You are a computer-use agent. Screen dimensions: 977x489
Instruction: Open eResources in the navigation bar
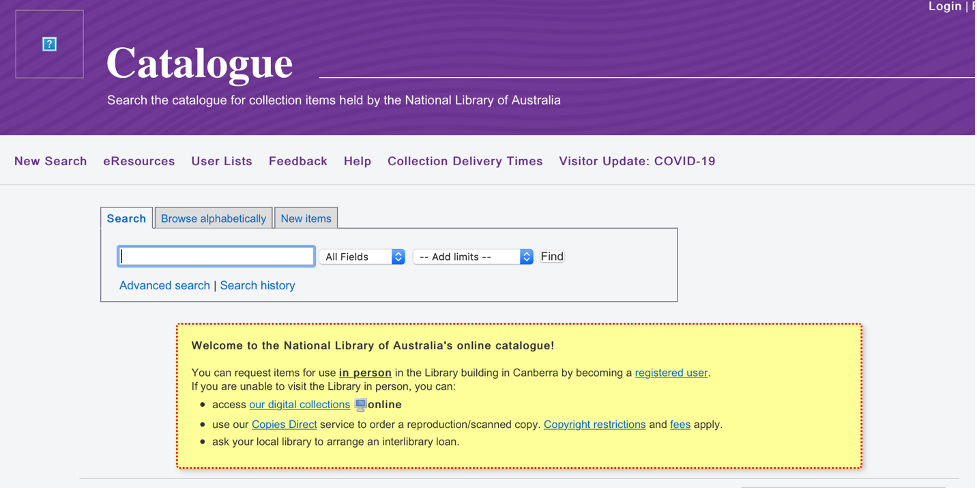point(139,161)
